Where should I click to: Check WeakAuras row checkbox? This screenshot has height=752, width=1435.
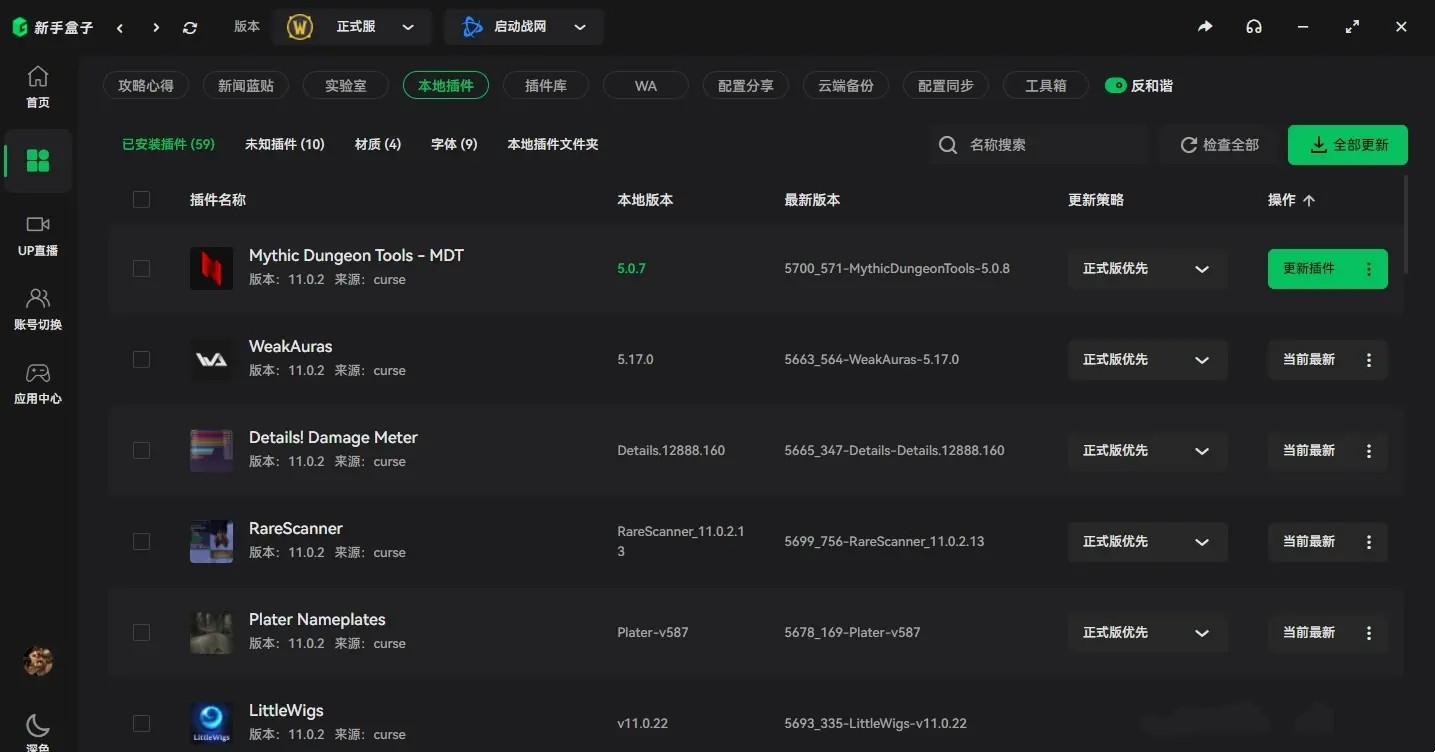(x=141, y=359)
